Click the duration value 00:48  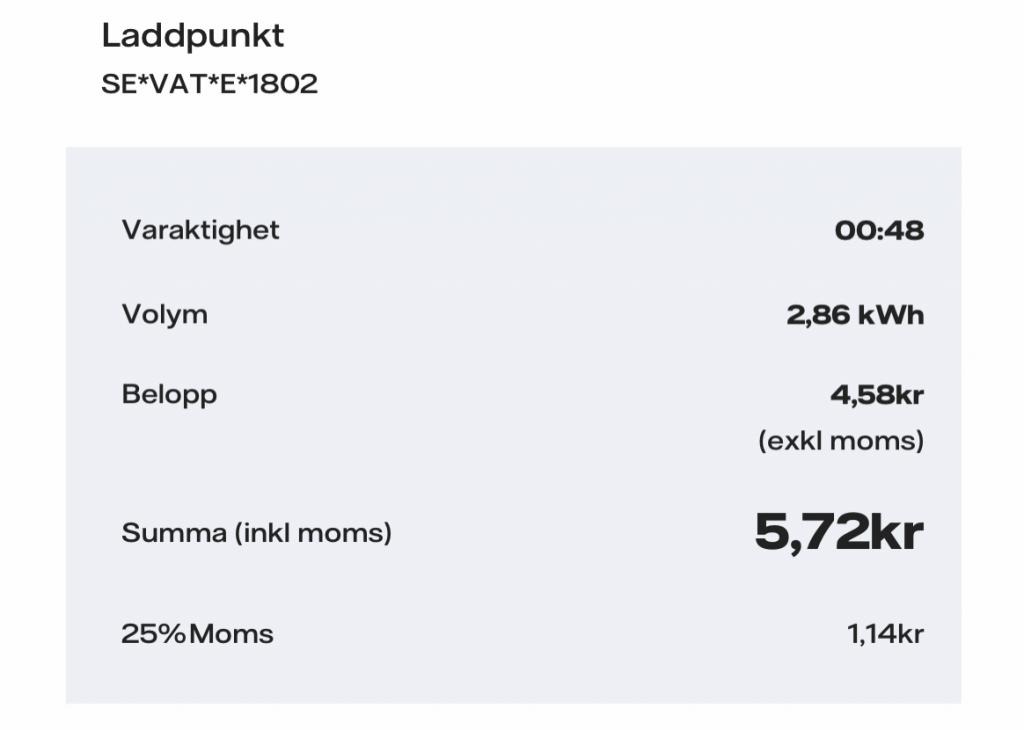(879, 231)
